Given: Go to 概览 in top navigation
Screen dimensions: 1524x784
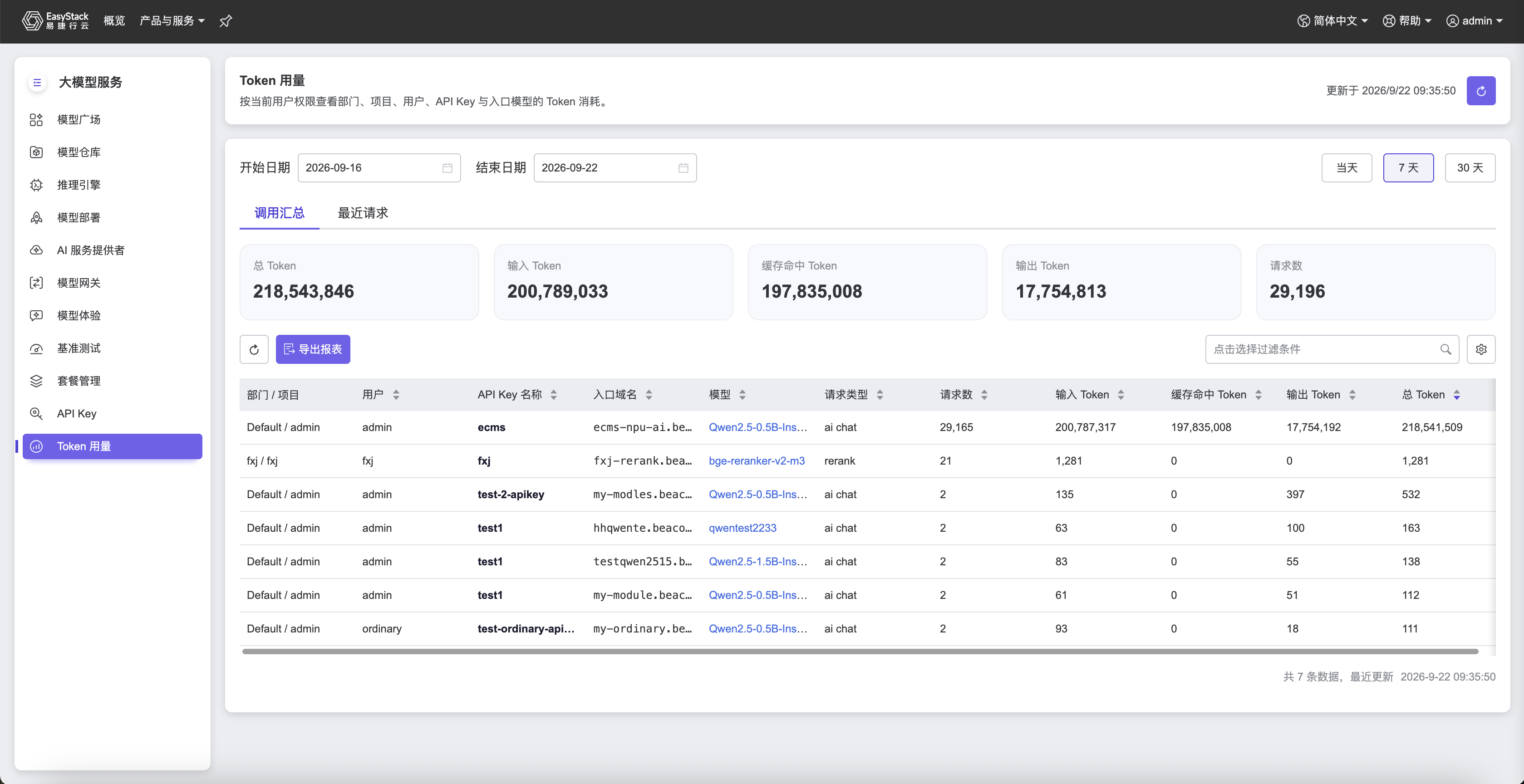Looking at the screenshot, I should click(x=114, y=21).
